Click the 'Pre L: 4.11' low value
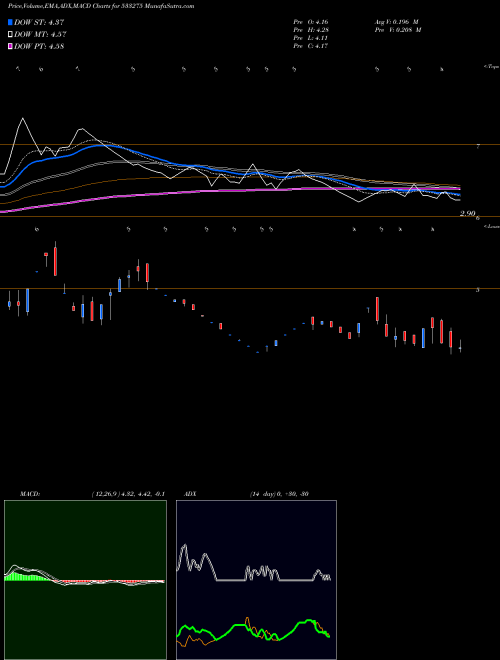Image resolution: width=500 pixels, height=660 pixels. coord(311,38)
